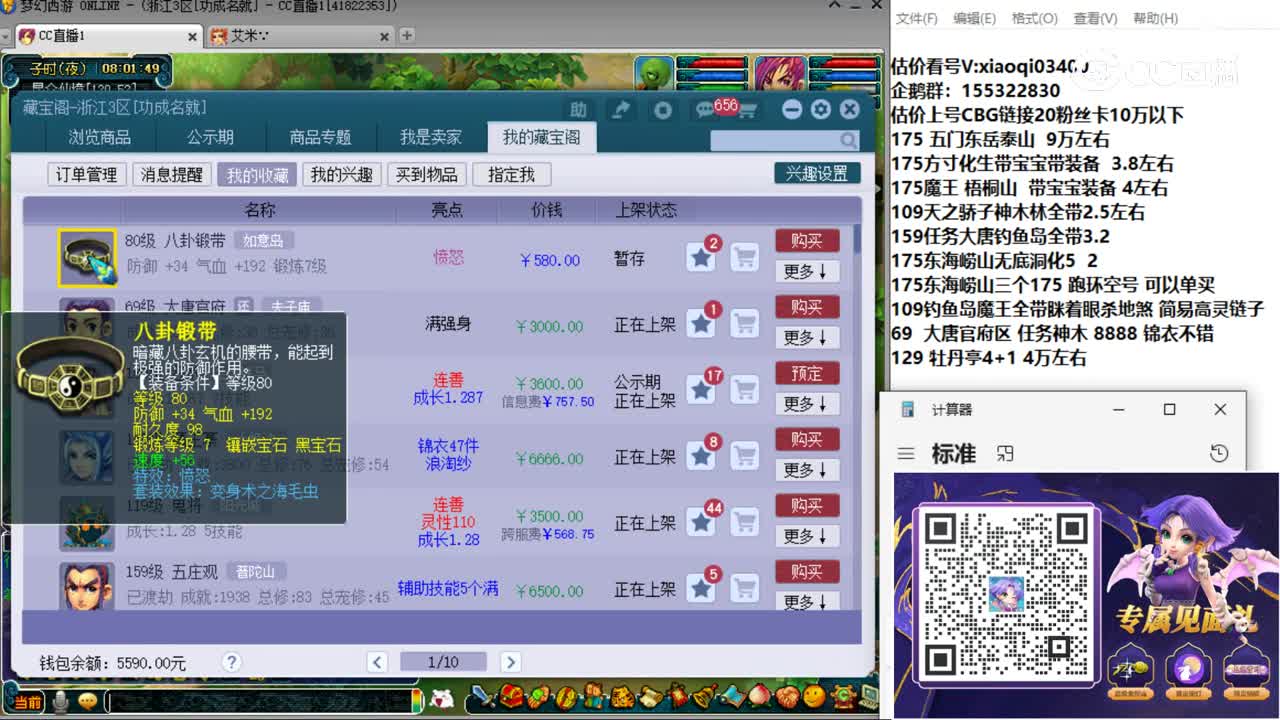
Task: Expand 更多 menu for ¥6500.00 row
Action: coord(807,601)
